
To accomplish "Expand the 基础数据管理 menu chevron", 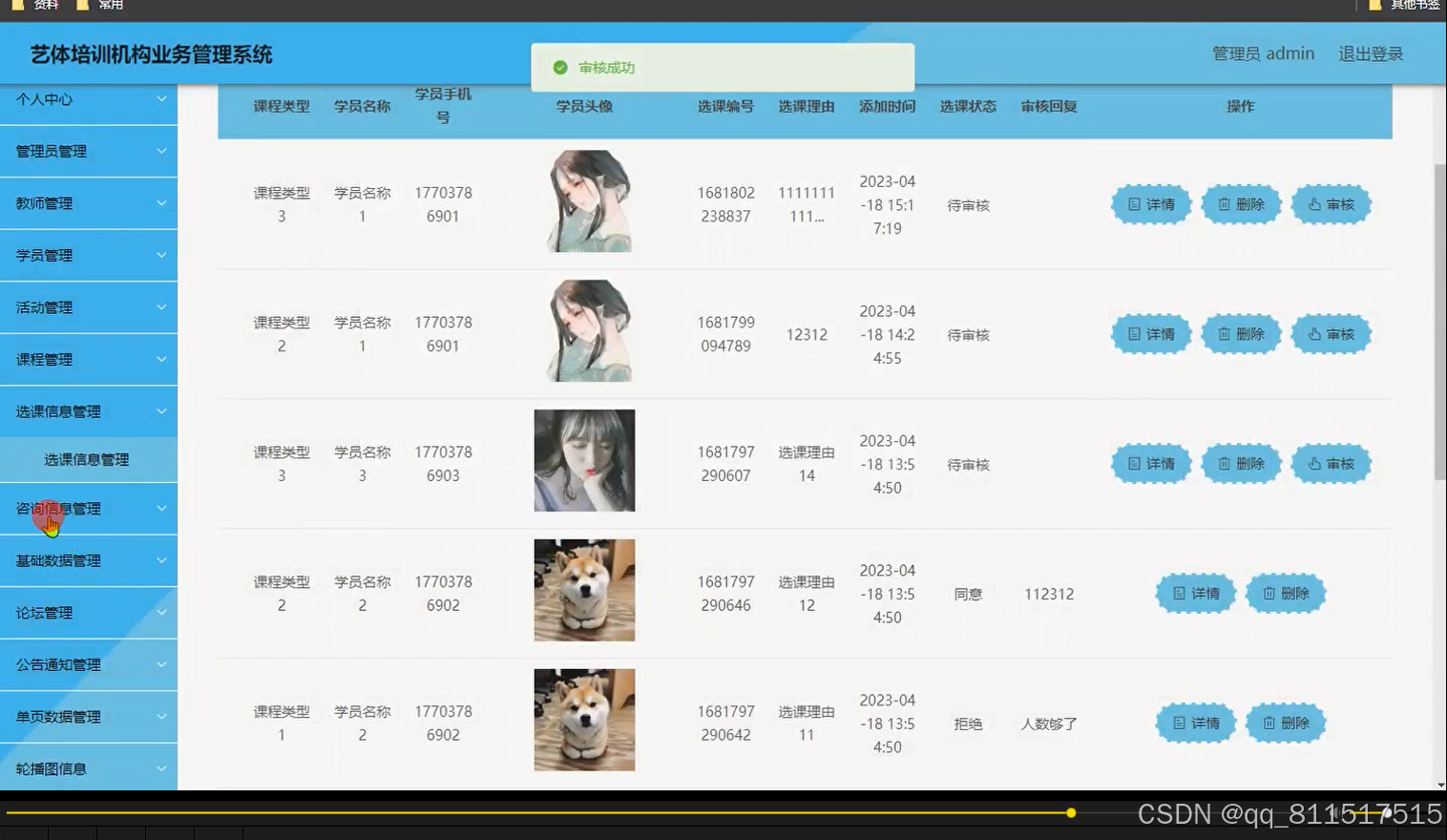I will [161, 560].
